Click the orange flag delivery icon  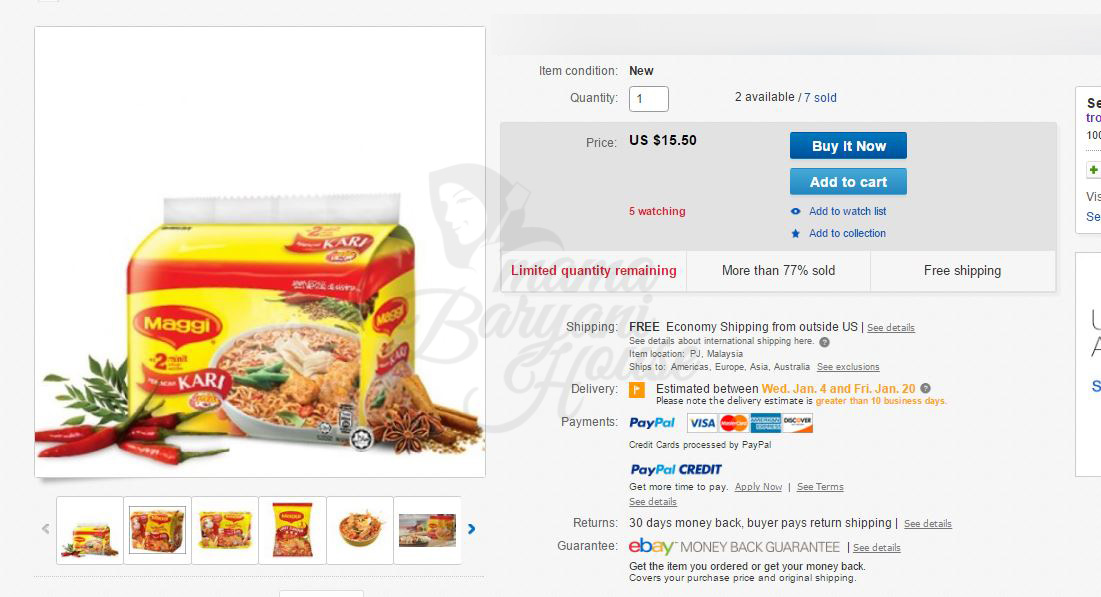coord(637,390)
